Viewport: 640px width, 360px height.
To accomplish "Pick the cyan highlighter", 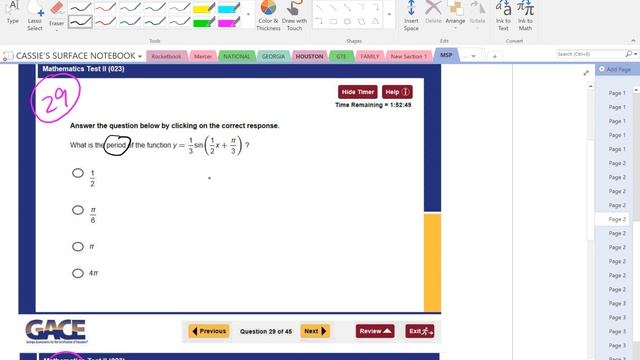I will coord(229,7).
